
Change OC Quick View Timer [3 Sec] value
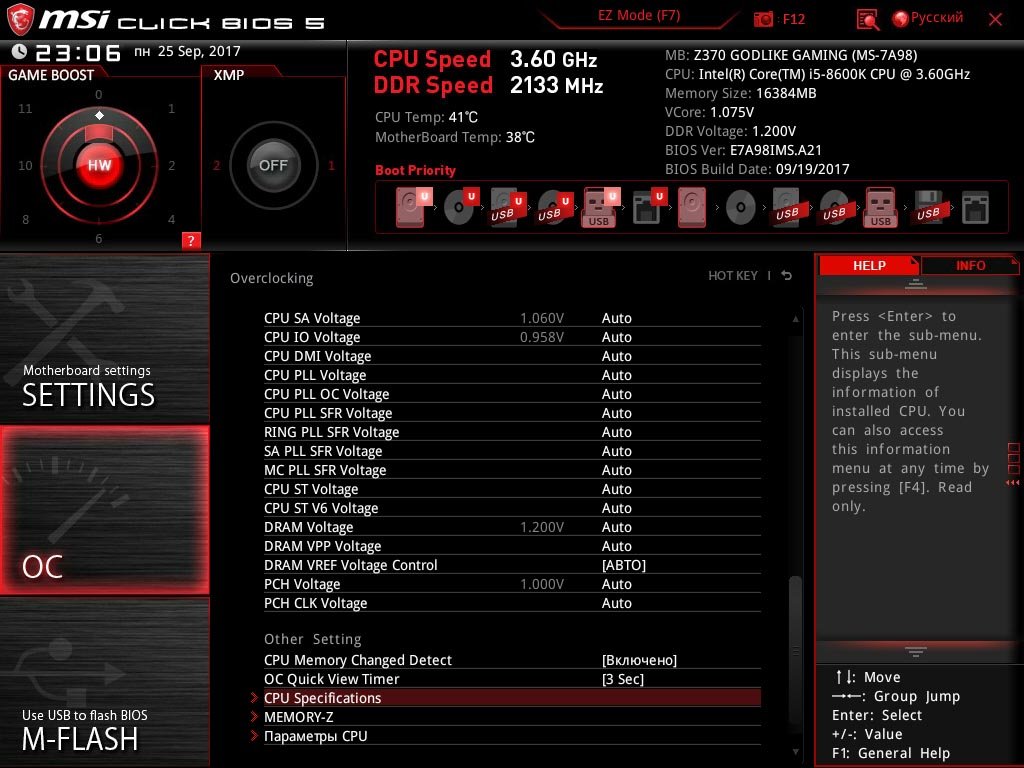[623, 679]
